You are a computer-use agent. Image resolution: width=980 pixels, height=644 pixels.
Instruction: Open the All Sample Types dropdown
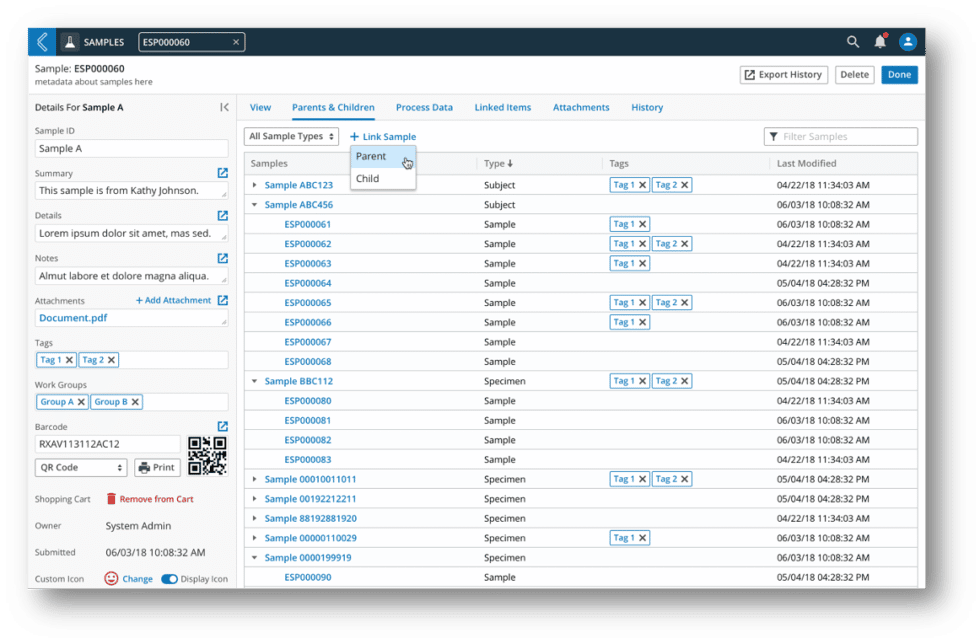tap(290, 136)
